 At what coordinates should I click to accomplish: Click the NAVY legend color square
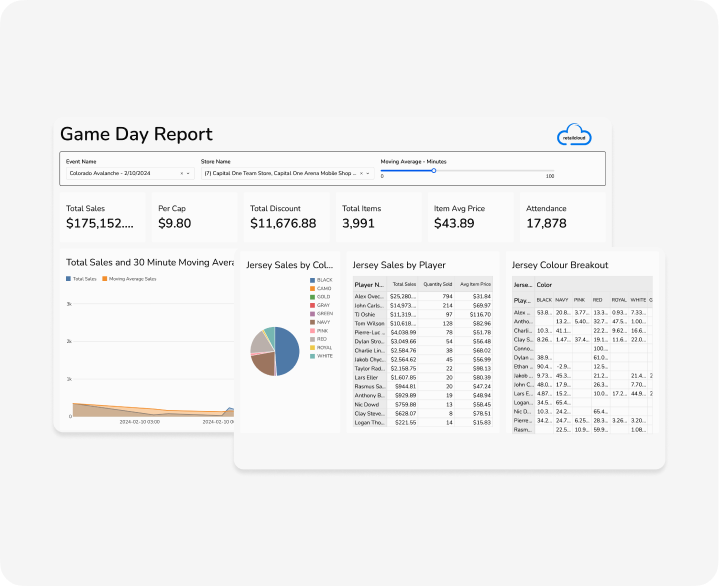[x=312, y=322]
